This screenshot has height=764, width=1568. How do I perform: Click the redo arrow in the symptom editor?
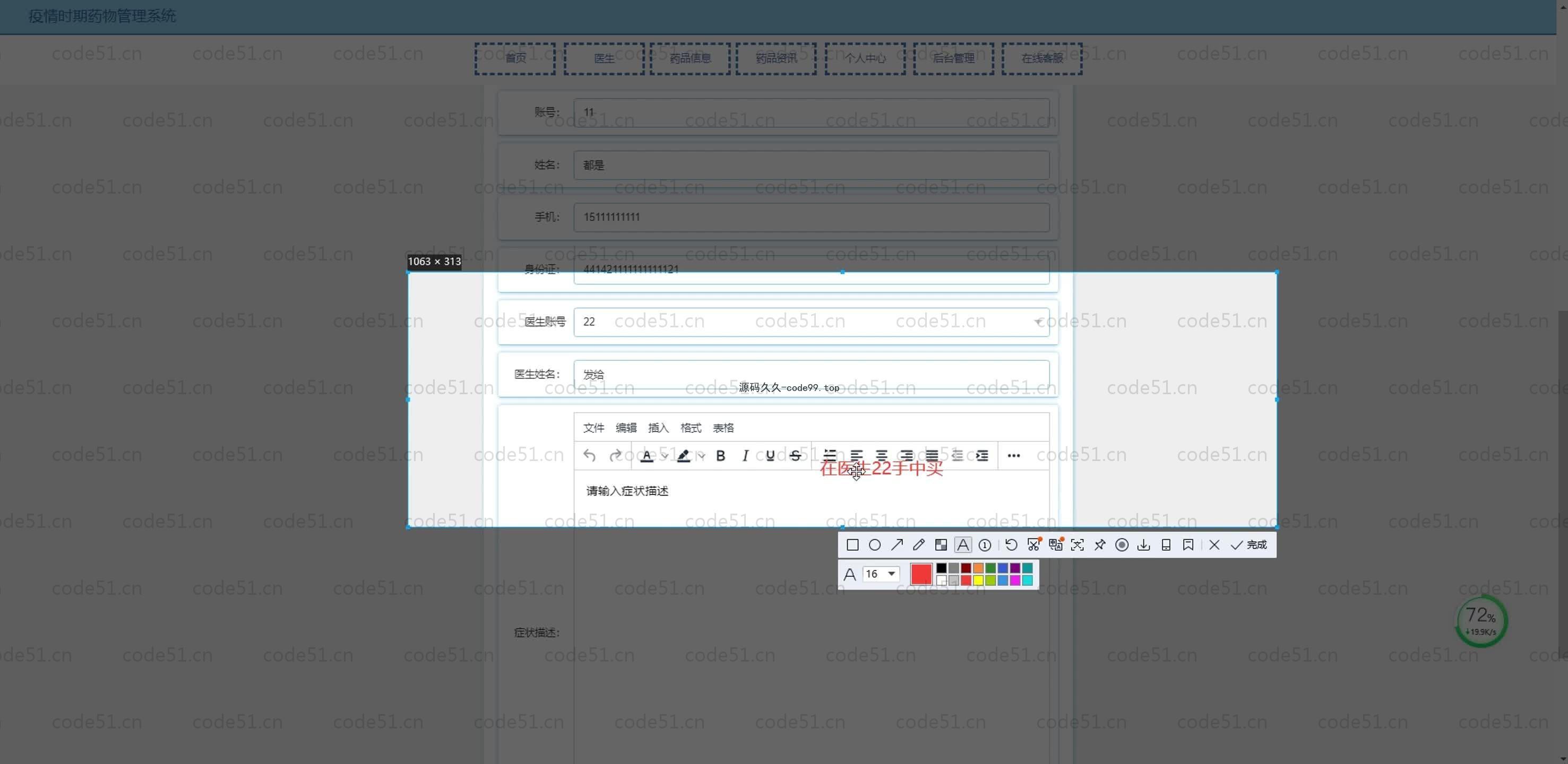615,456
